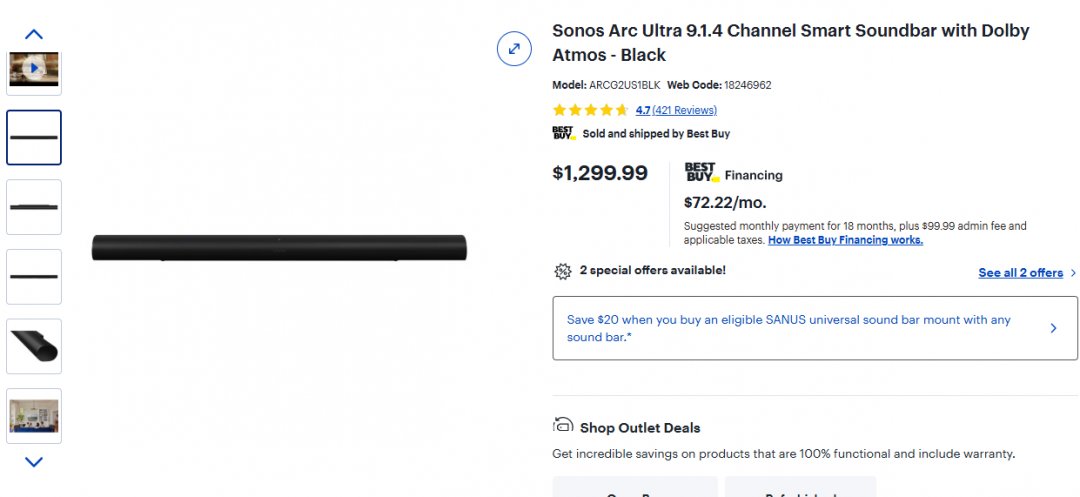Select the currently highlighted front-view soundbar thumbnail
This screenshot has height=497, width=1080.
34,137
